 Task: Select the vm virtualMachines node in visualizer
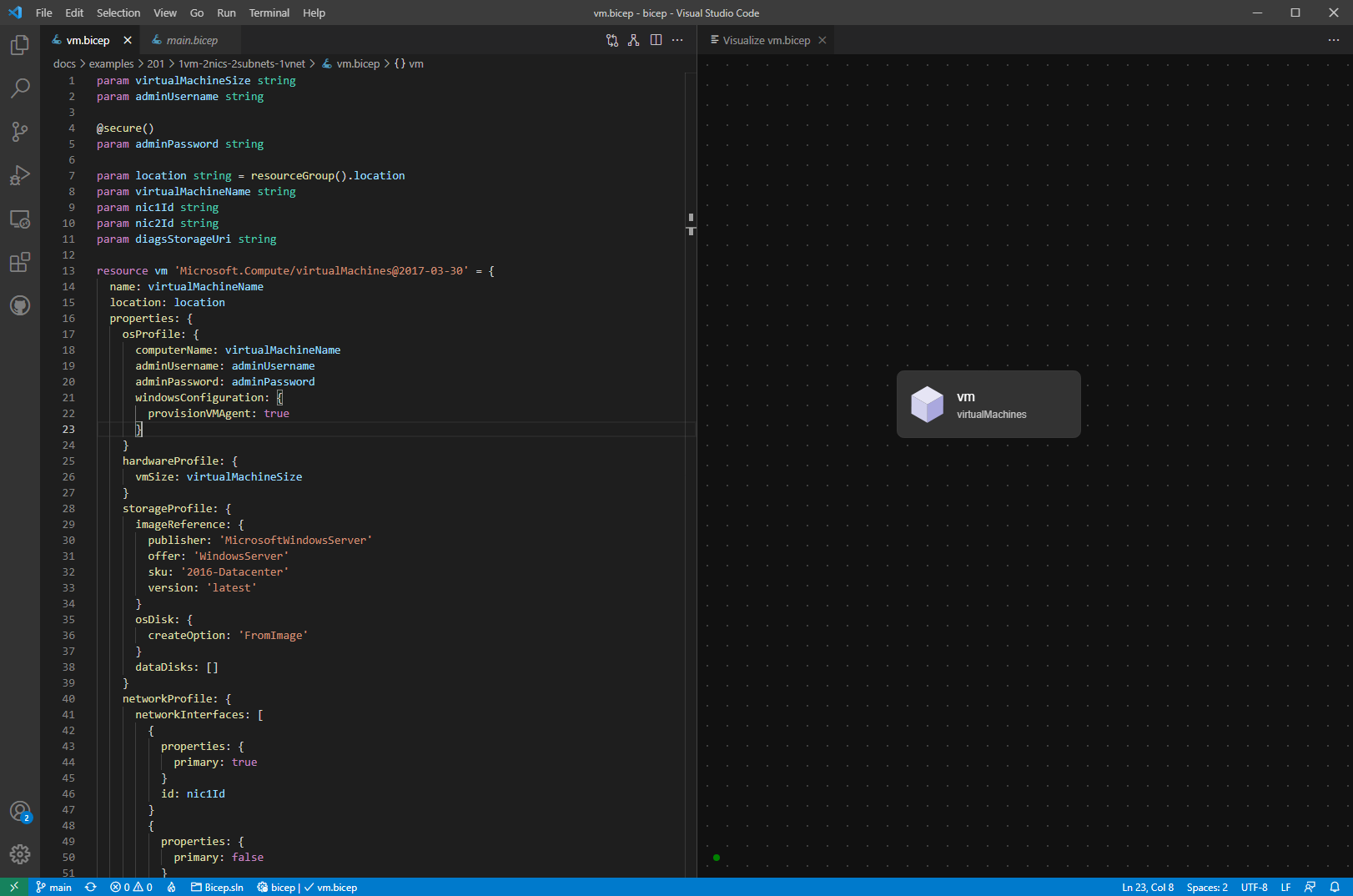coord(988,405)
